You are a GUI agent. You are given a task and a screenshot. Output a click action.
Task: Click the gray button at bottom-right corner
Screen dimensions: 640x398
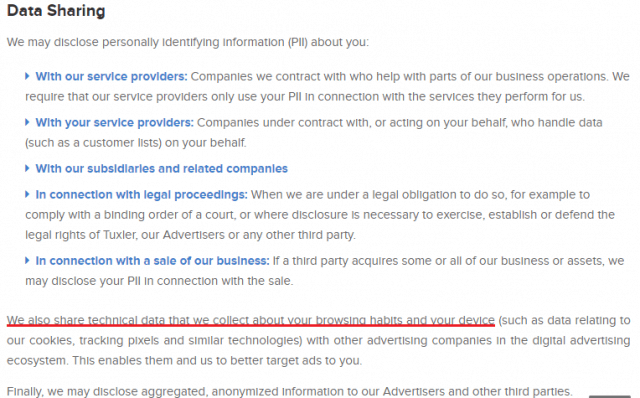point(610,396)
